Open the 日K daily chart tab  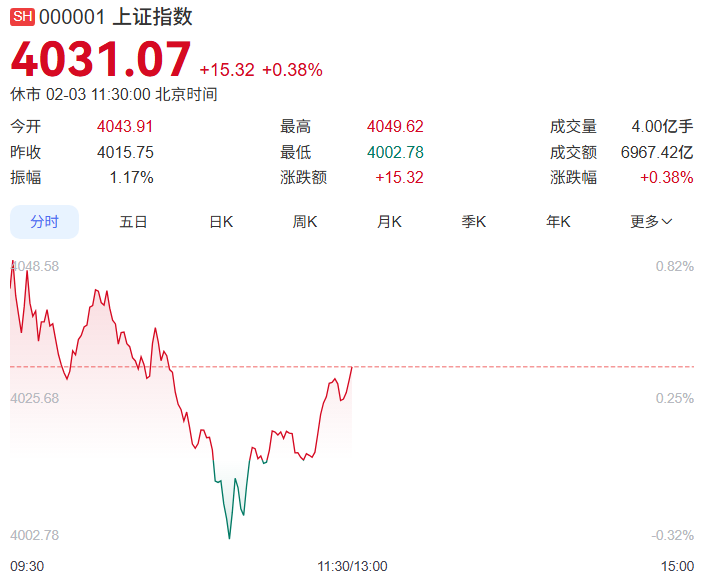(x=221, y=222)
